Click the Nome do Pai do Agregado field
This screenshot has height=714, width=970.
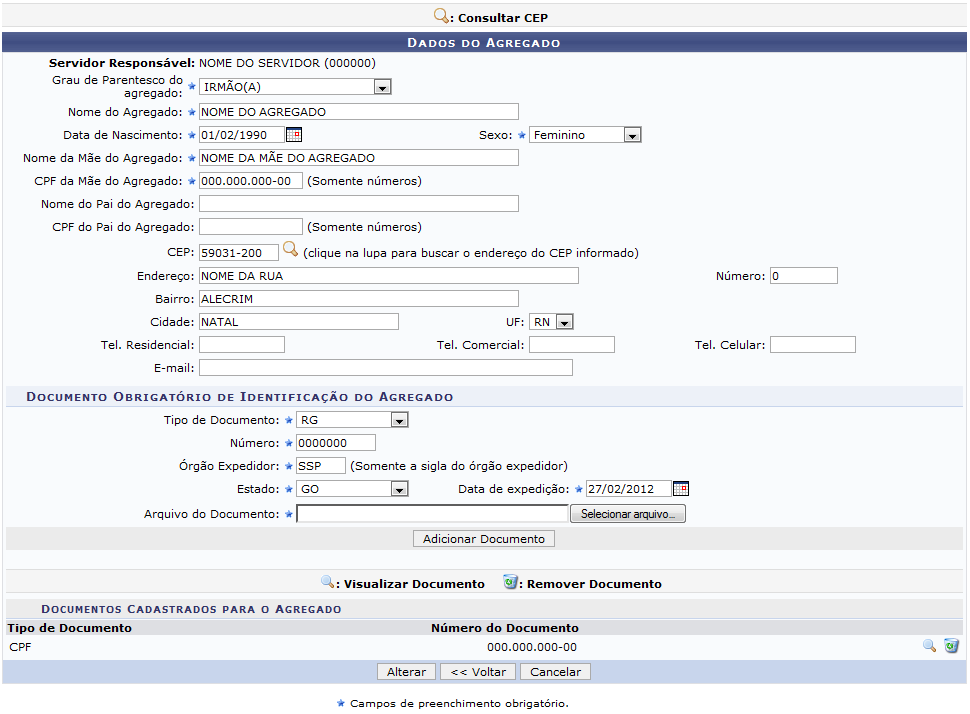358,204
